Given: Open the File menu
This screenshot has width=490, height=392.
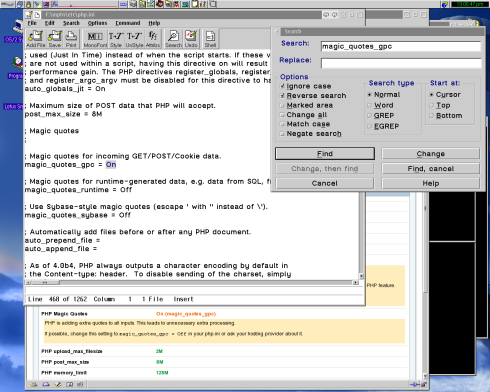Looking at the screenshot, I should click(x=32, y=23).
